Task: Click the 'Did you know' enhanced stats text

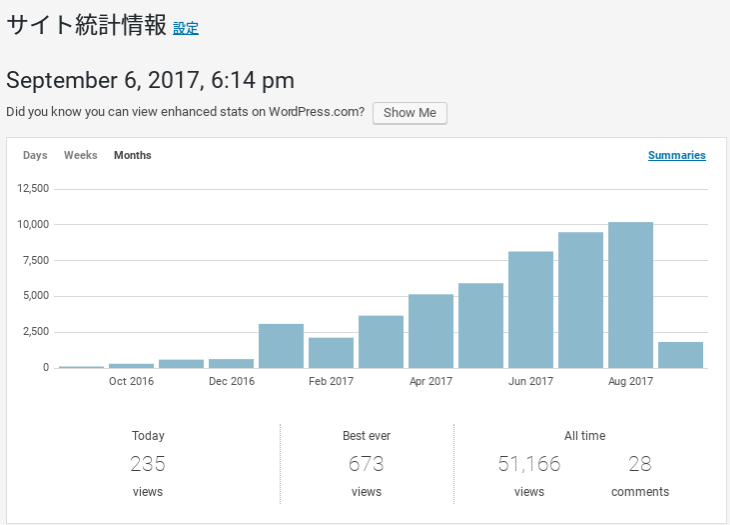Action: click(x=185, y=112)
